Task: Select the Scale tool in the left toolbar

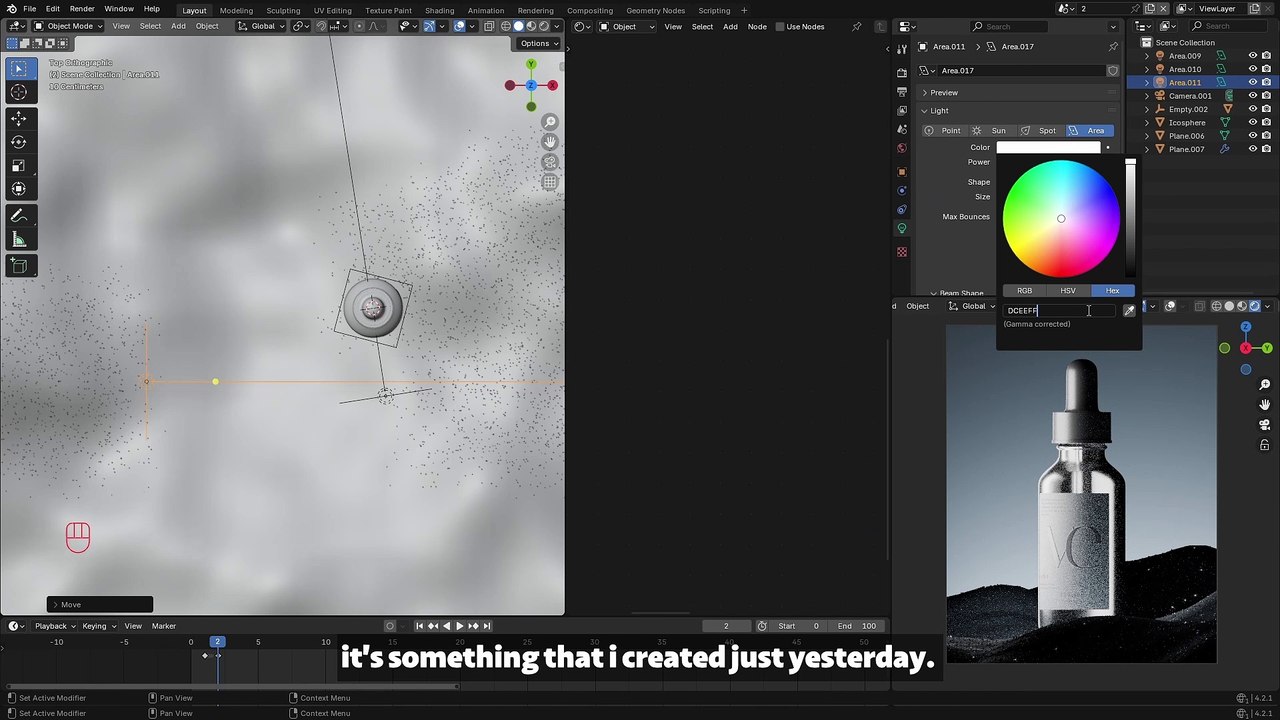Action: [x=18, y=165]
